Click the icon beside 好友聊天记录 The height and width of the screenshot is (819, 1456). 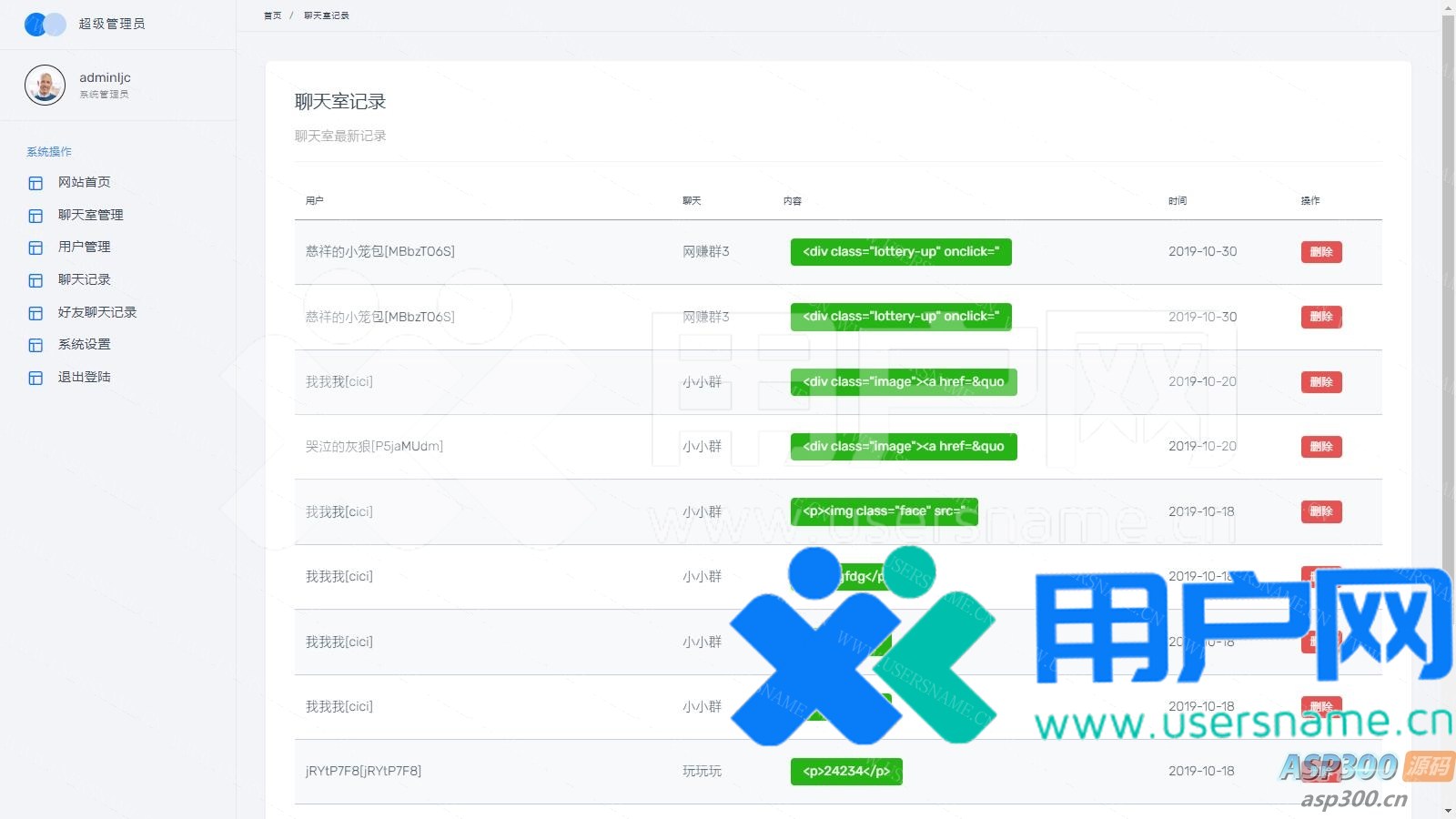35,313
